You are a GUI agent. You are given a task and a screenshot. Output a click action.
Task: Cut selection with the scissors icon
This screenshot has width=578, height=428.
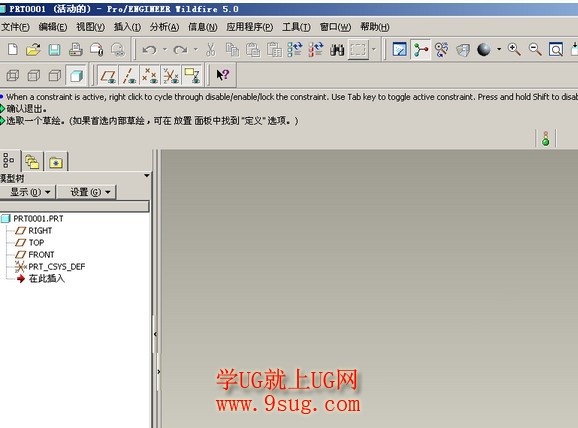pos(211,49)
